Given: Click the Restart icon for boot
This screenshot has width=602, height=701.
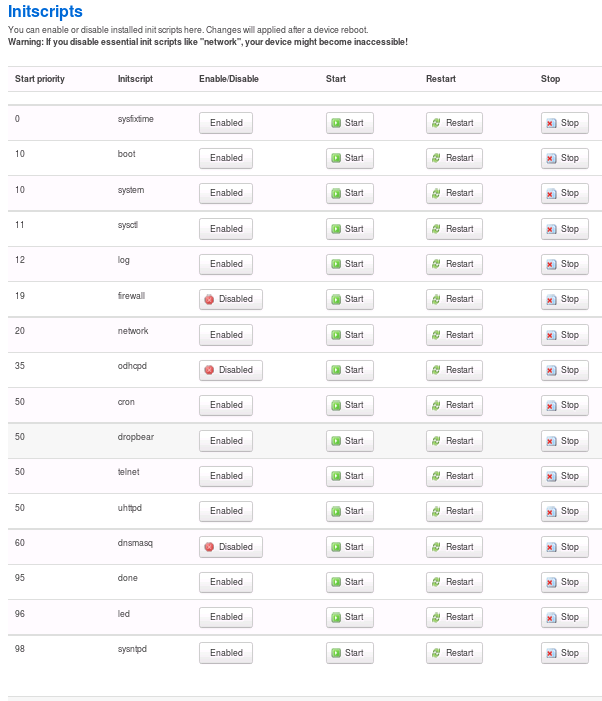Looking at the screenshot, I should coord(436,158).
